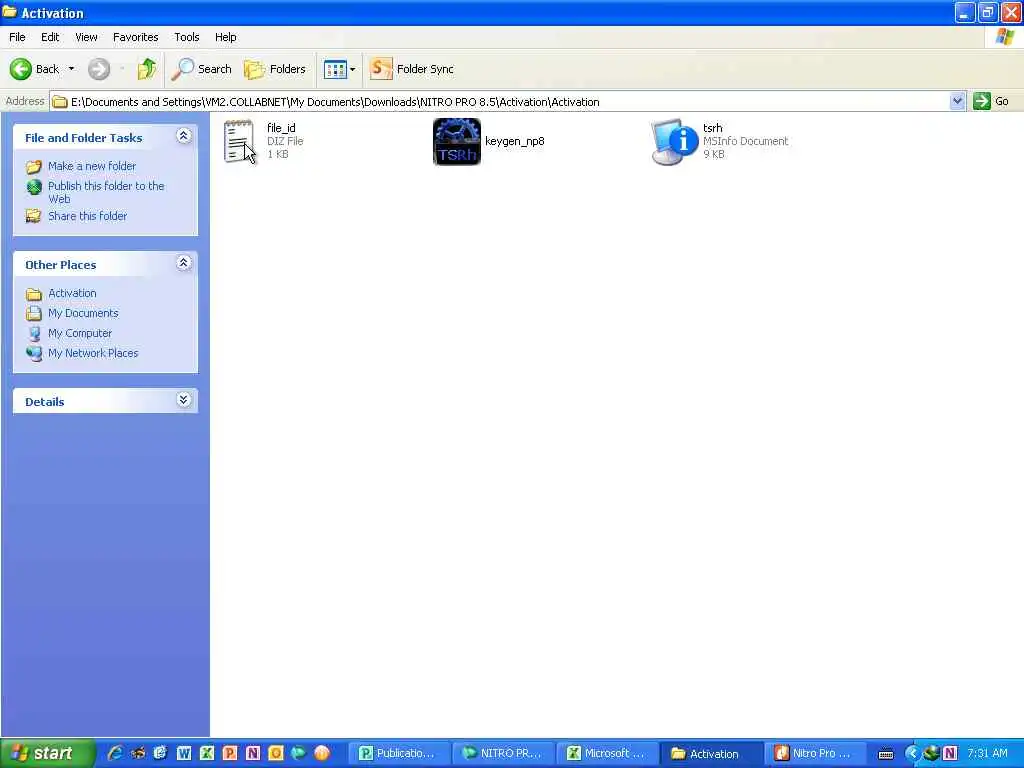Restore down the Activation window
This screenshot has height=768, width=1024.
pyautogui.click(x=987, y=12)
